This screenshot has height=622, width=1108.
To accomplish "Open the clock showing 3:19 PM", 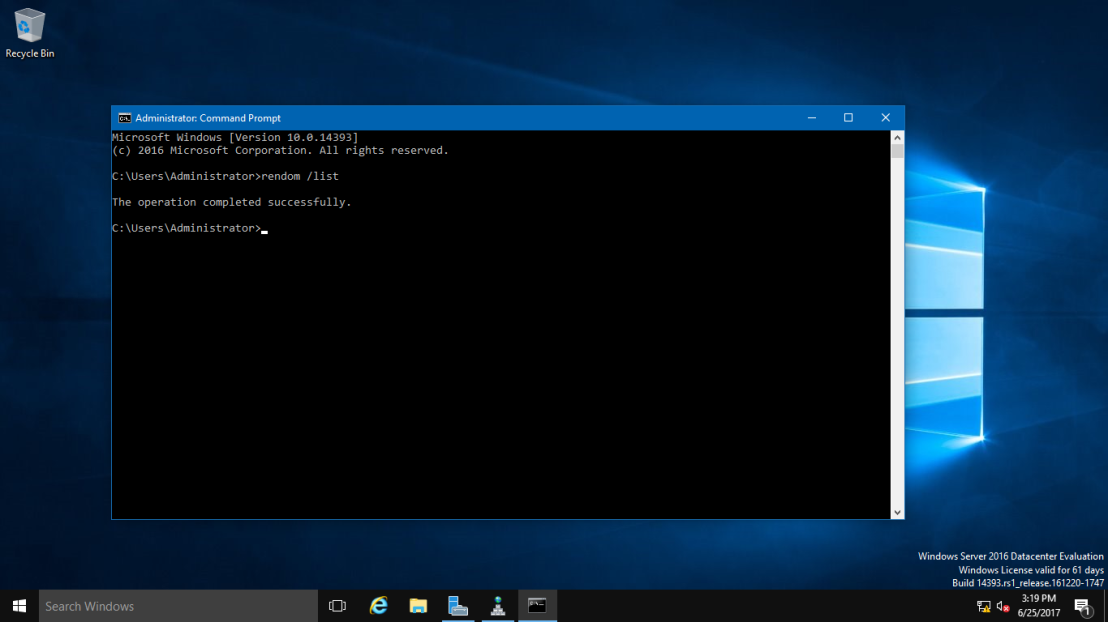I will click(1039, 606).
